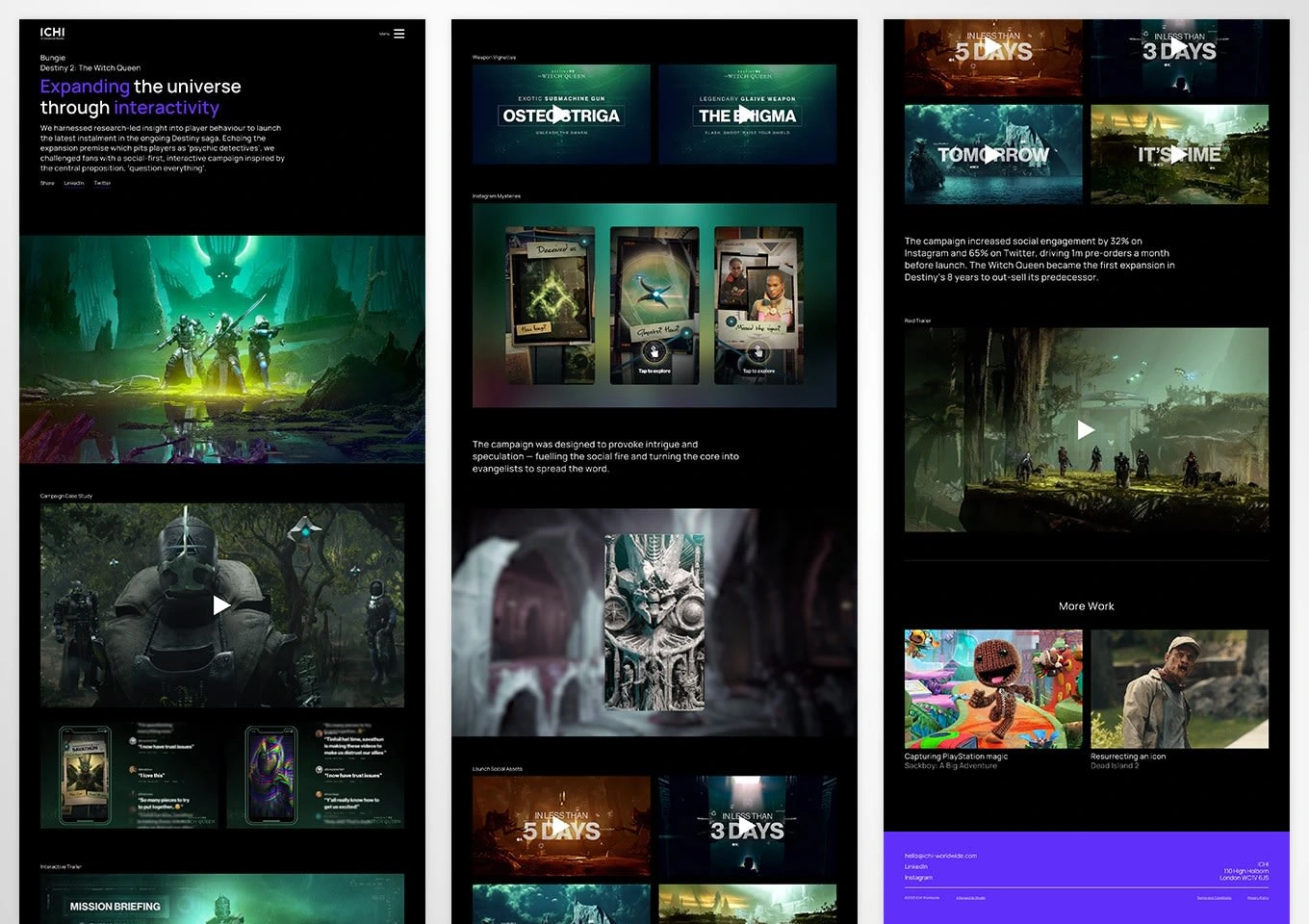Click the 'Weapon Vignettes' section label
The height and width of the screenshot is (924, 1309).
495,58
